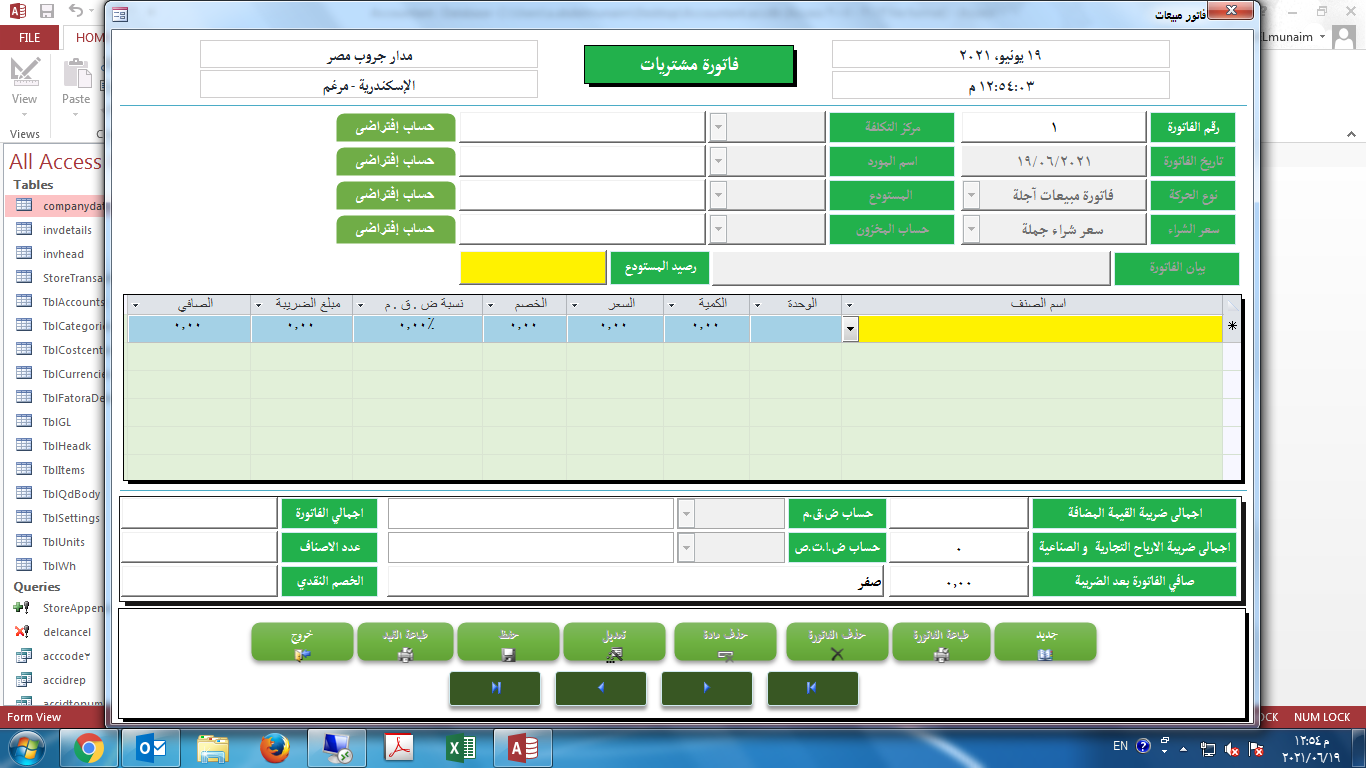Open Firefox from the taskbar
Screen dimensions: 1366x768
275,748
